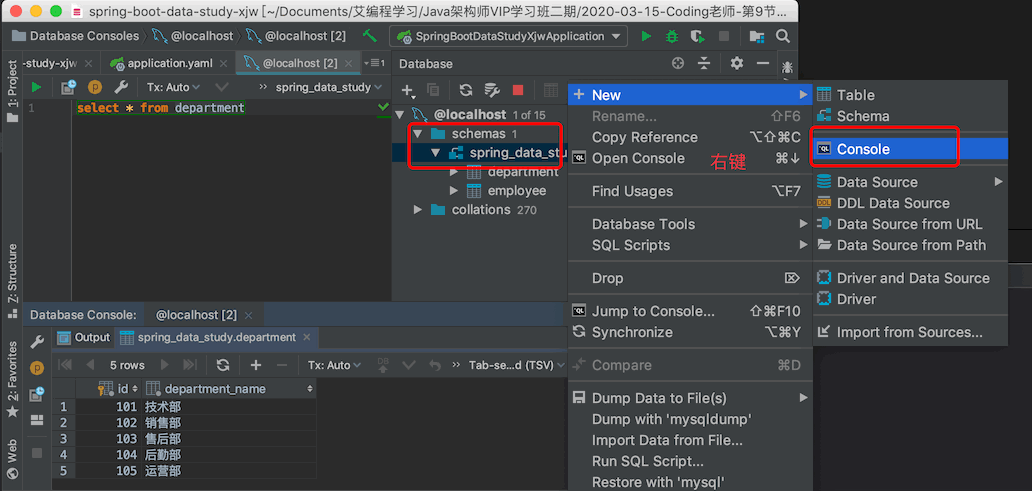Screen dimensions: 1032x491
Task: Collapse the @localhost data source node
Action: (400, 115)
